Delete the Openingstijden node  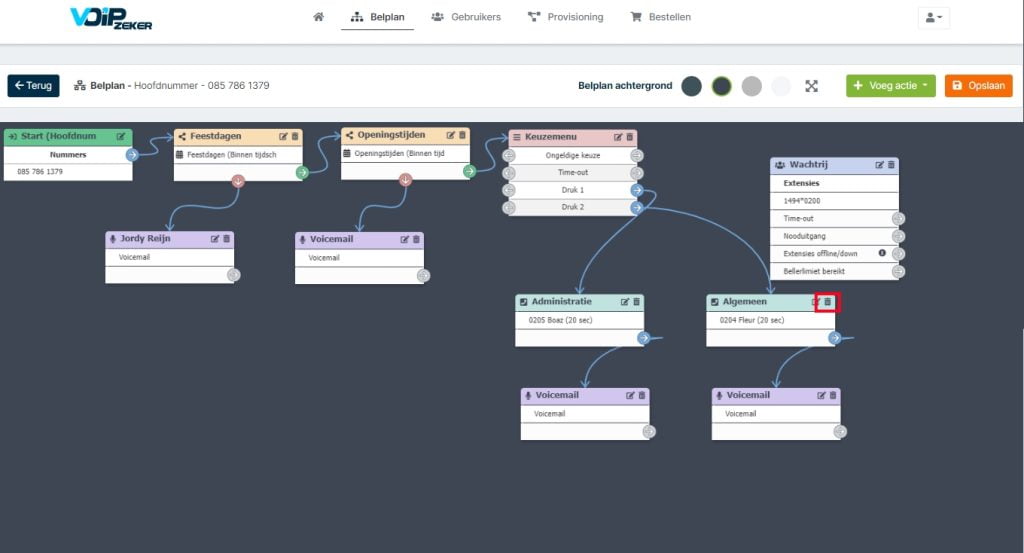[x=462, y=135]
